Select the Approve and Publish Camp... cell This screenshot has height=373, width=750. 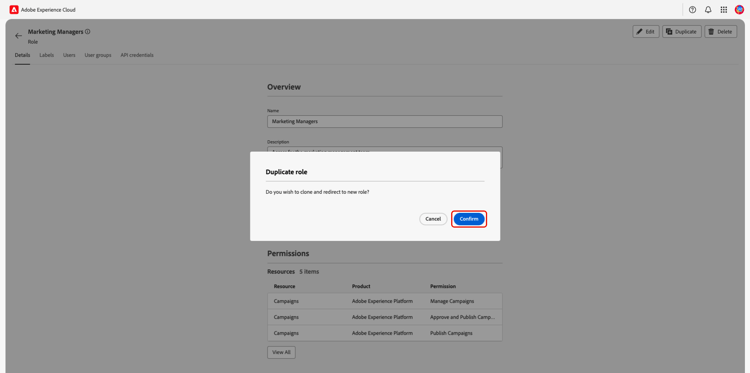pyautogui.click(x=463, y=317)
